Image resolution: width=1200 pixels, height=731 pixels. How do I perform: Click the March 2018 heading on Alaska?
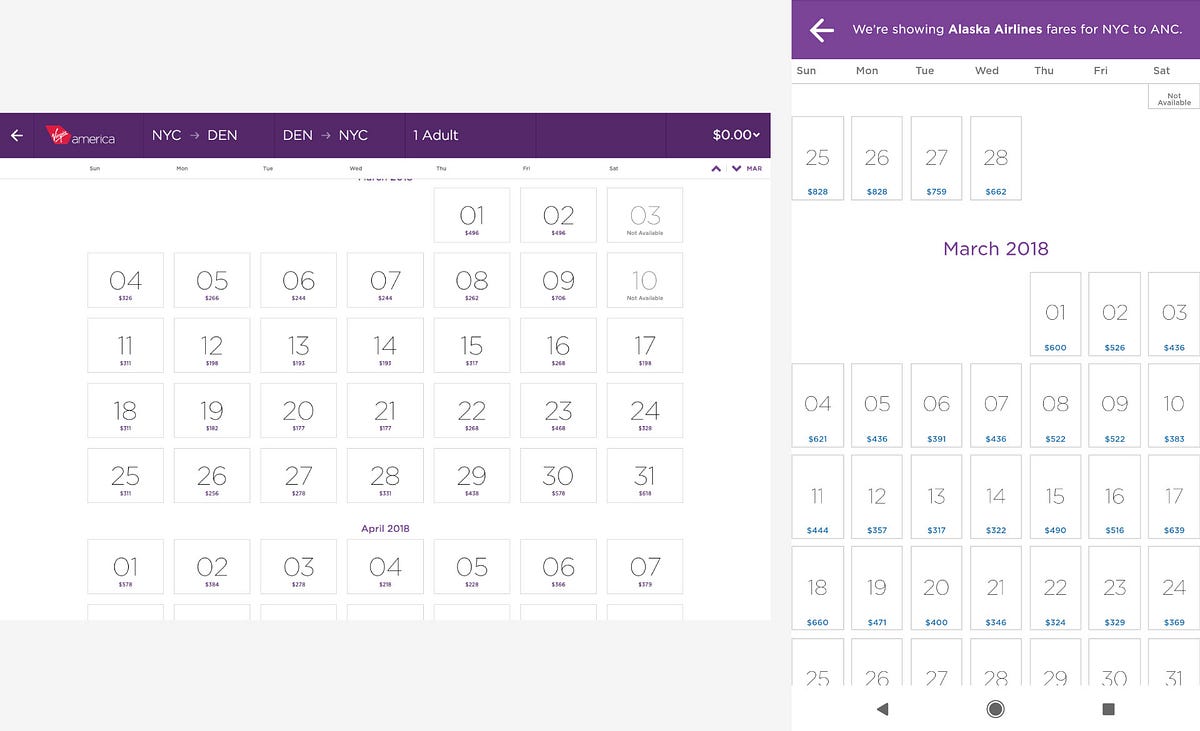click(996, 249)
